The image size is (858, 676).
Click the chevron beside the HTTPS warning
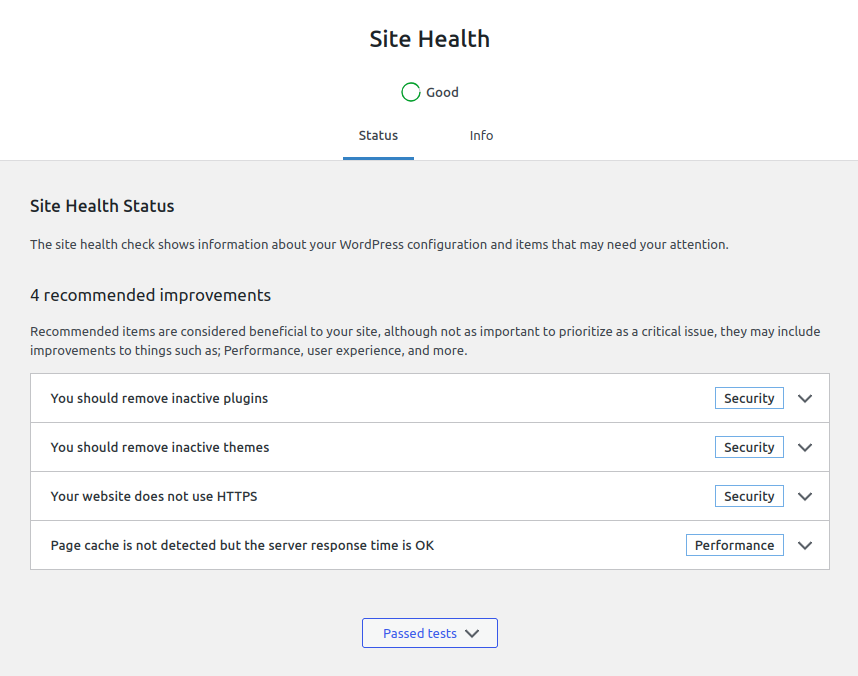805,496
